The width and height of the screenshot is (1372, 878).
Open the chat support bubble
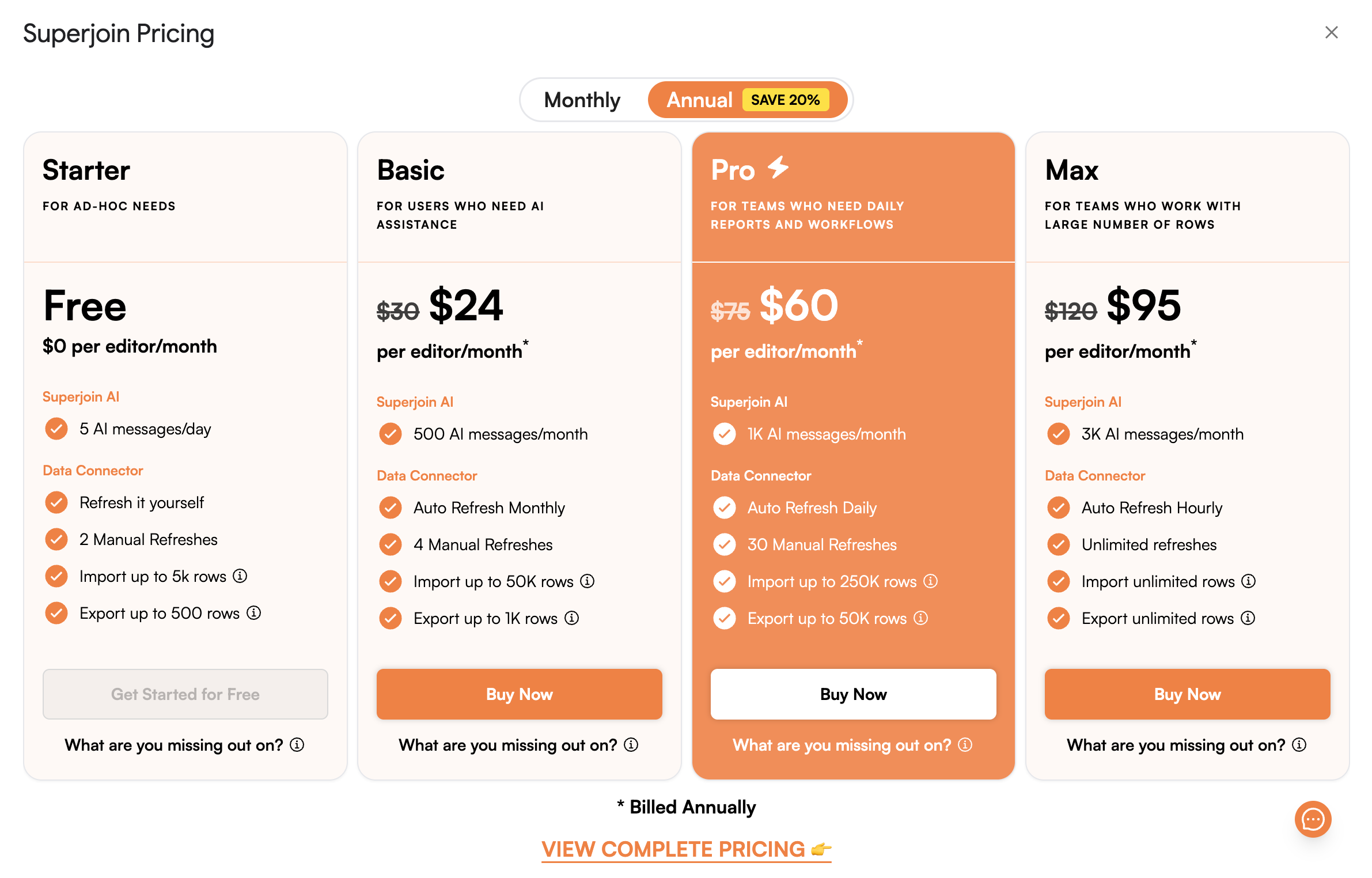pyautogui.click(x=1312, y=819)
